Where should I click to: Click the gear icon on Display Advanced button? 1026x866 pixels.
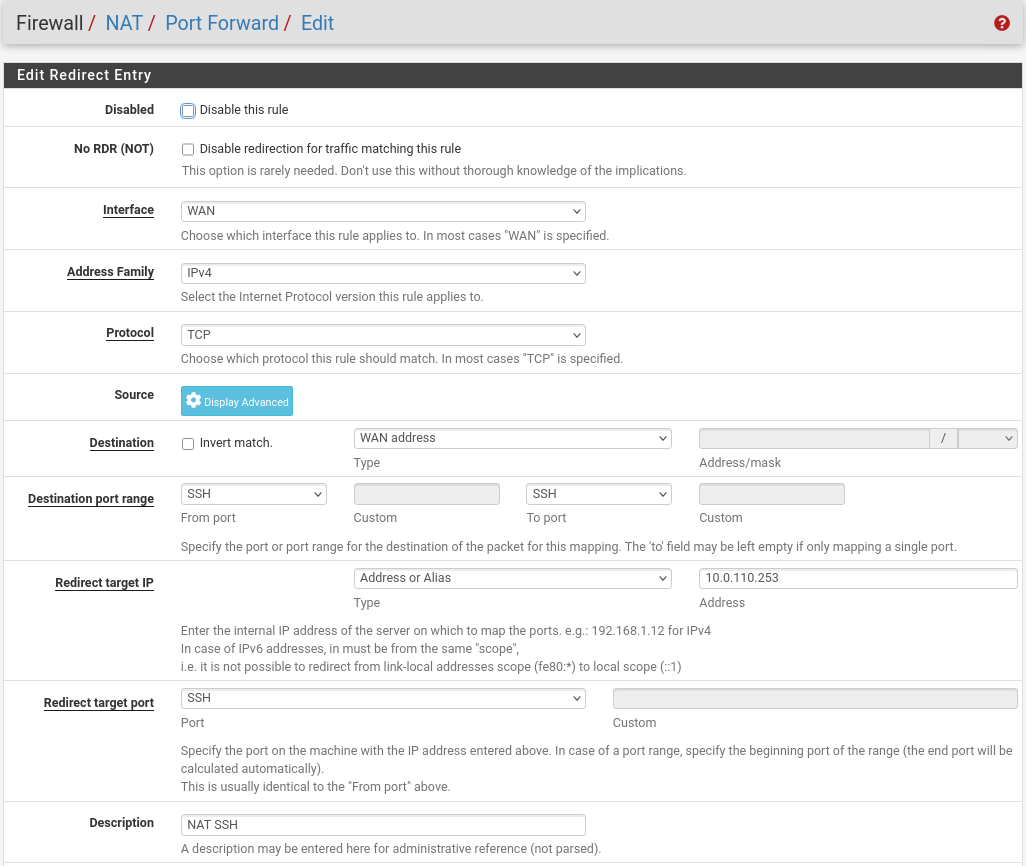(193, 400)
